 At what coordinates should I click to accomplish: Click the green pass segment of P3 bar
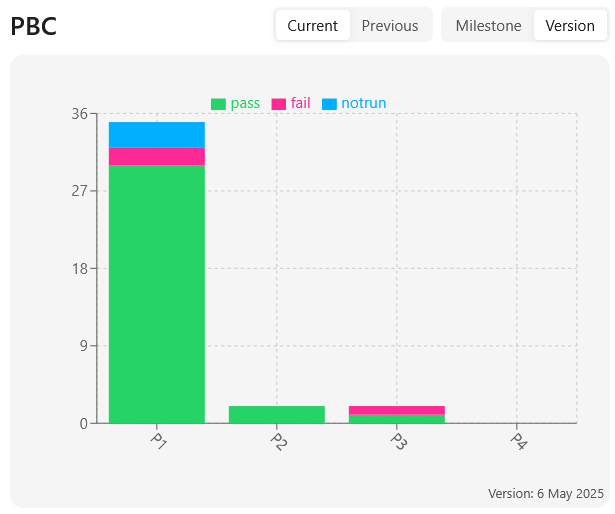click(397, 419)
